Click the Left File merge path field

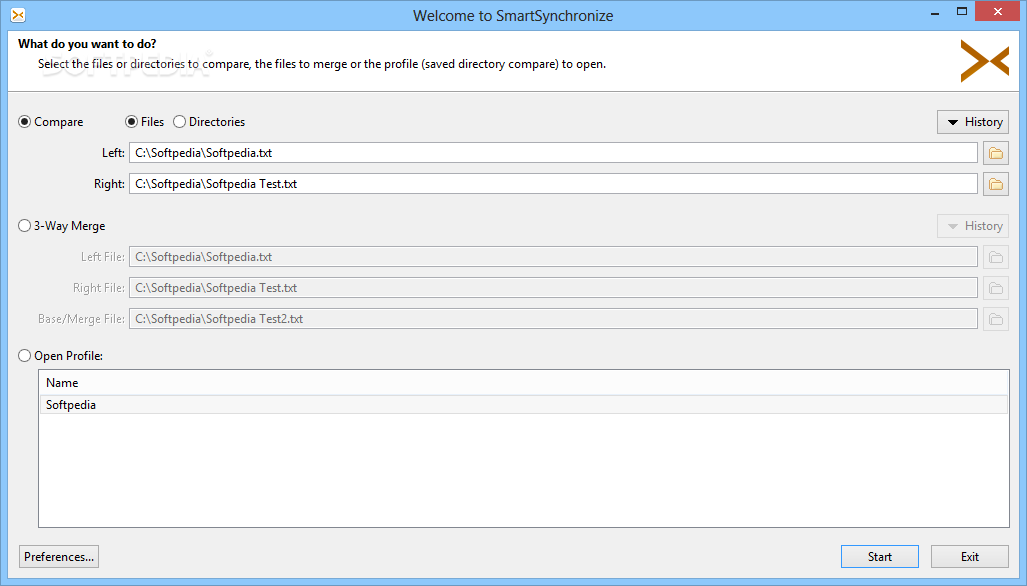click(x=553, y=257)
